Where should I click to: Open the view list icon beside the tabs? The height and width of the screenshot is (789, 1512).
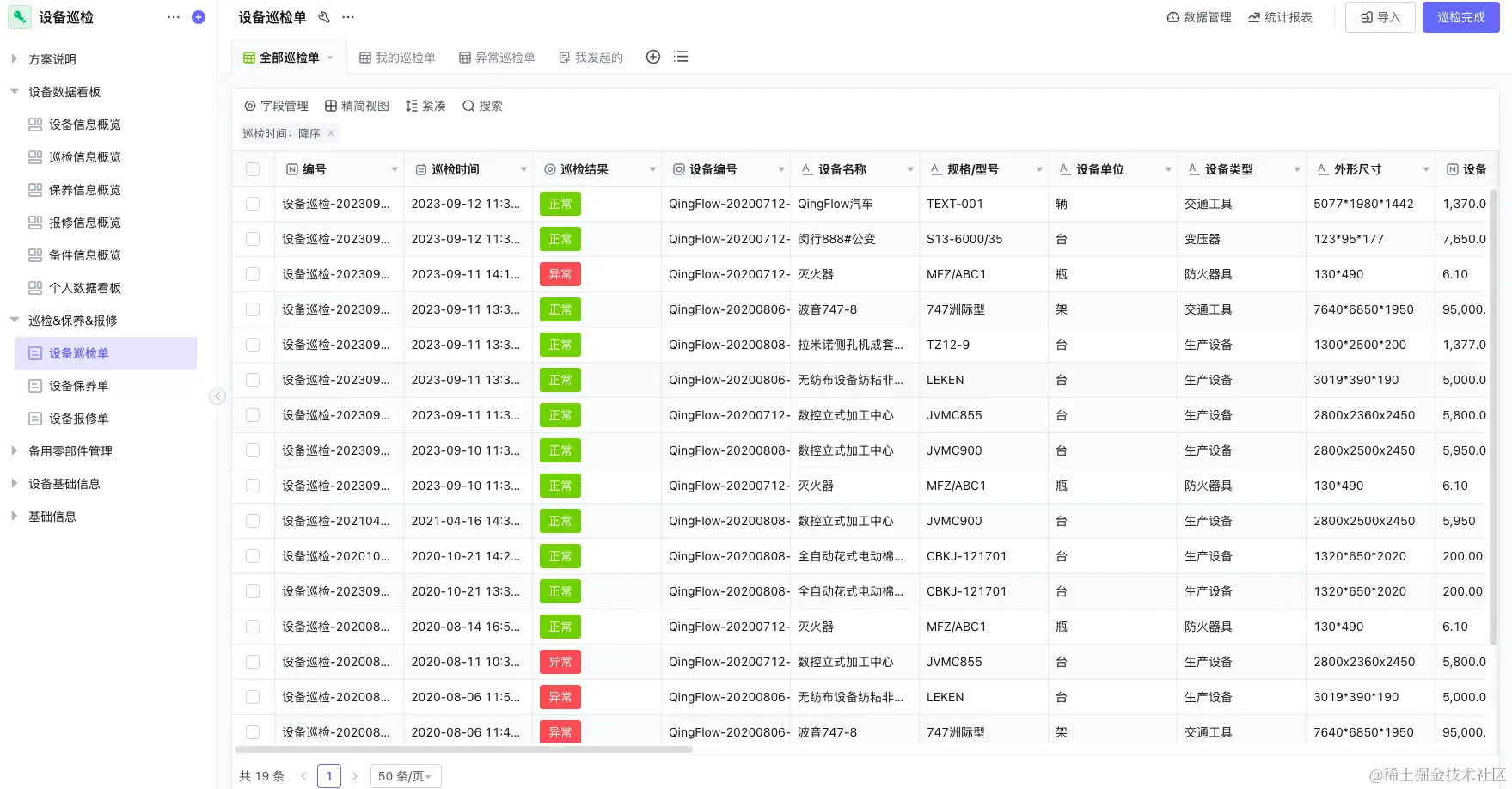[x=681, y=57]
